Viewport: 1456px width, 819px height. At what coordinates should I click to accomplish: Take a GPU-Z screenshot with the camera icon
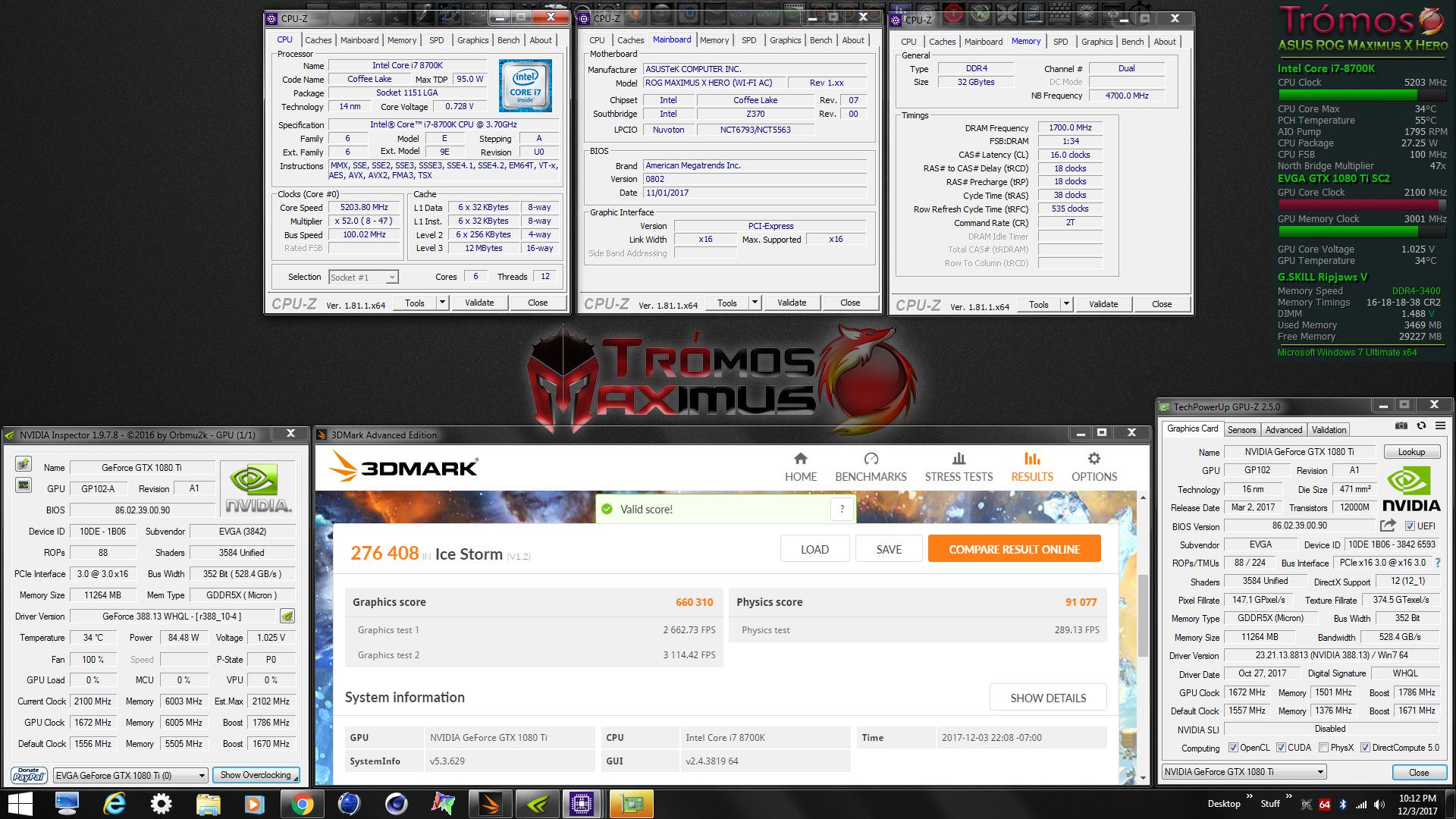click(1401, 426)
